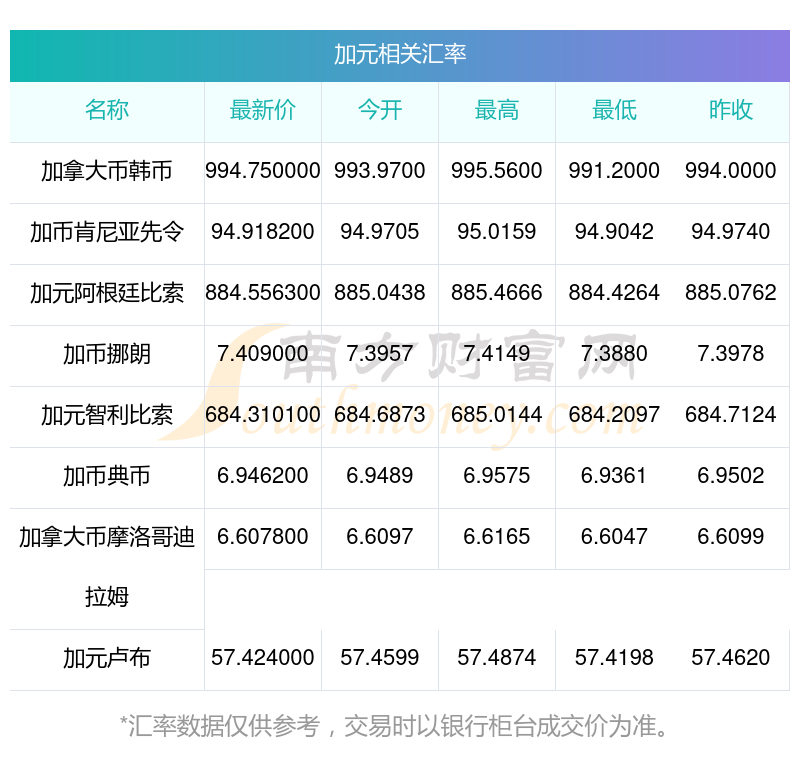Click the 加拿大币韩币 row name
Image resolution: width=800 pixels, height=757 pixels.
click(x=107, y=171)
